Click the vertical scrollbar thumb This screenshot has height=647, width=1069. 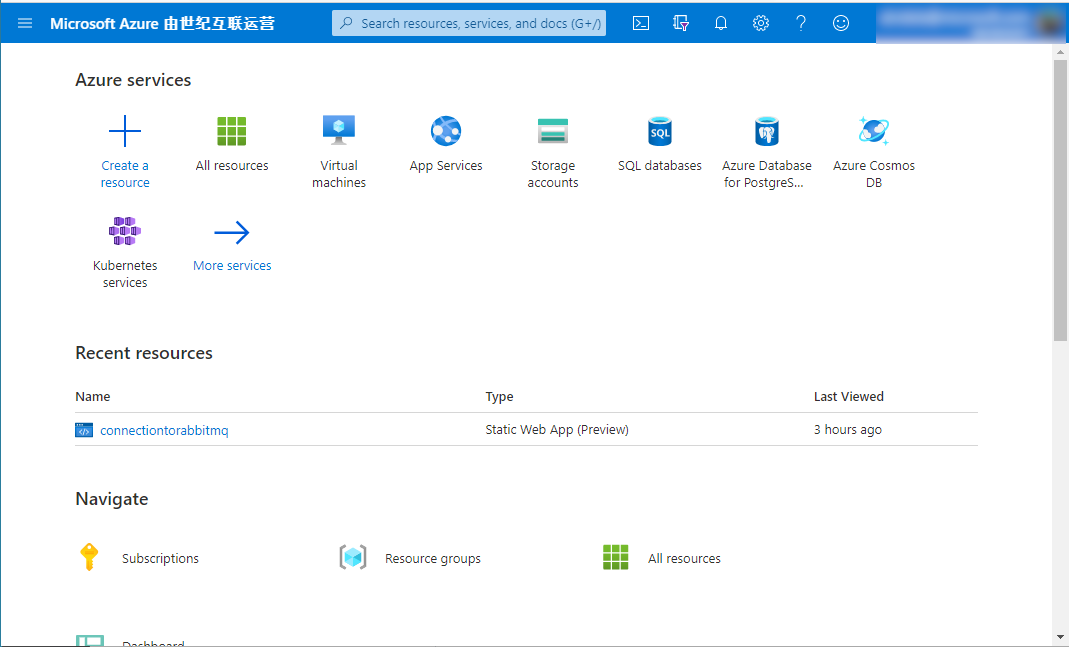[1060, 200]
